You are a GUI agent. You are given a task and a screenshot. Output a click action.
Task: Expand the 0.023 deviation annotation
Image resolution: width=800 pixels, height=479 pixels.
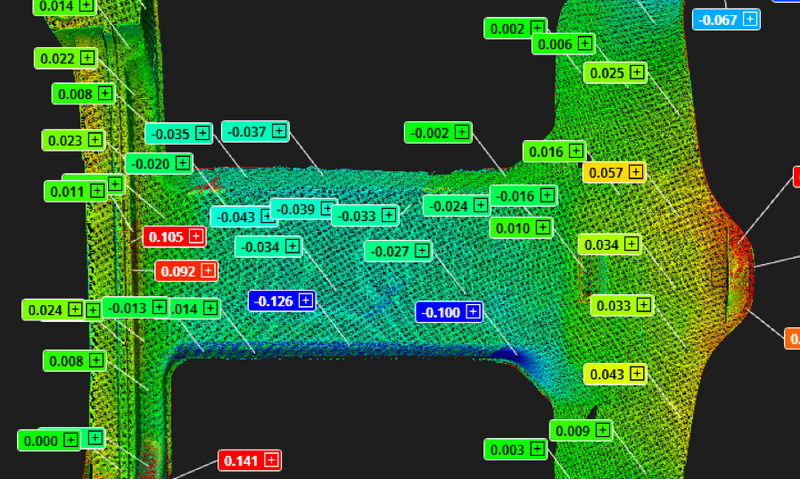(x=95, y=139)
